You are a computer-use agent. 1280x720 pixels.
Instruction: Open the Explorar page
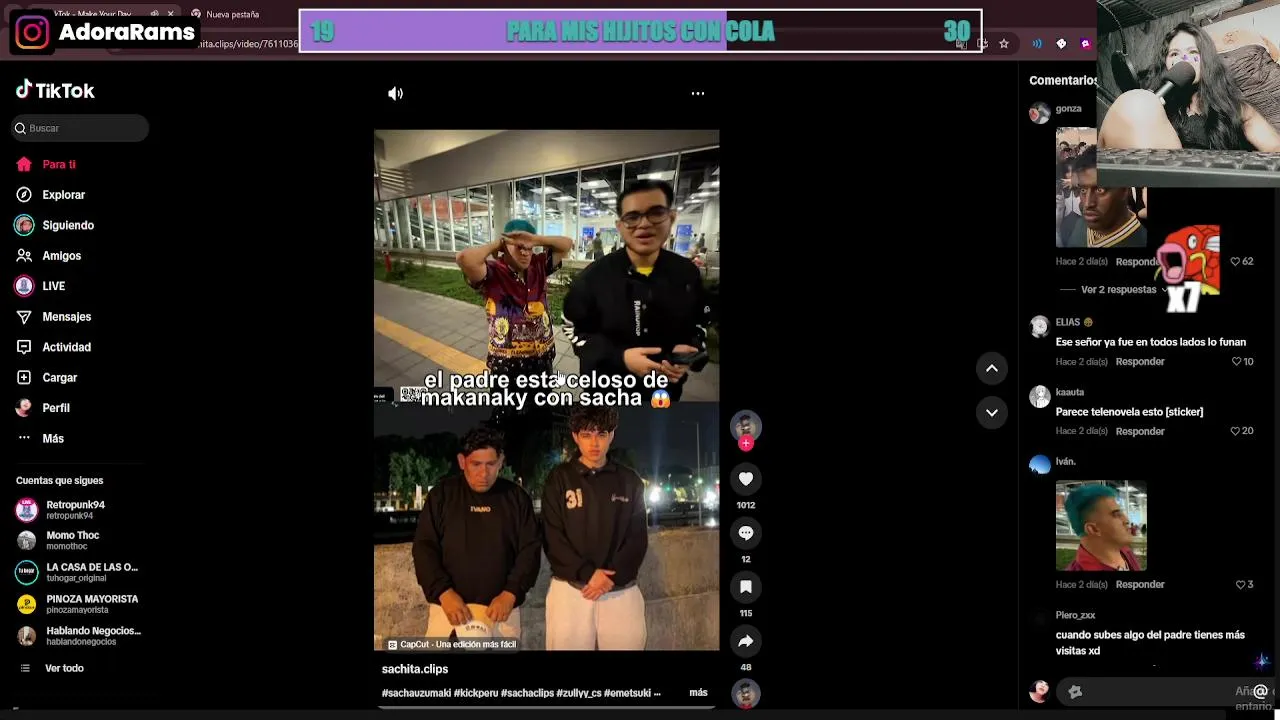64,195
